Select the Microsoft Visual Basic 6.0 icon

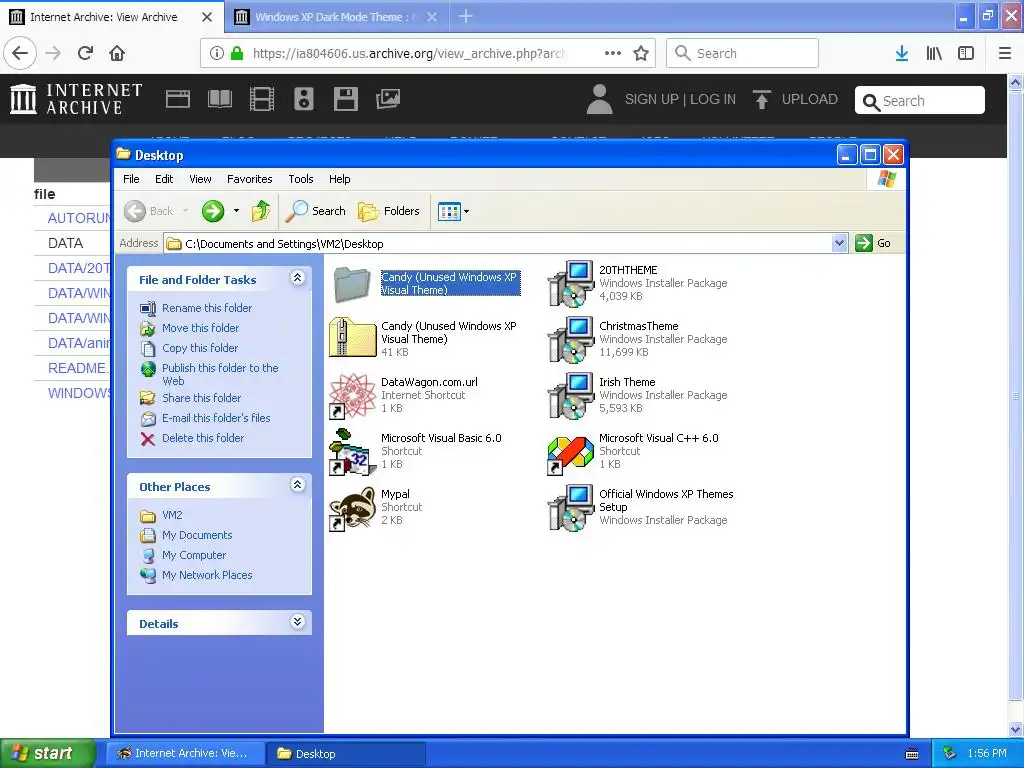tap(352, 451)
